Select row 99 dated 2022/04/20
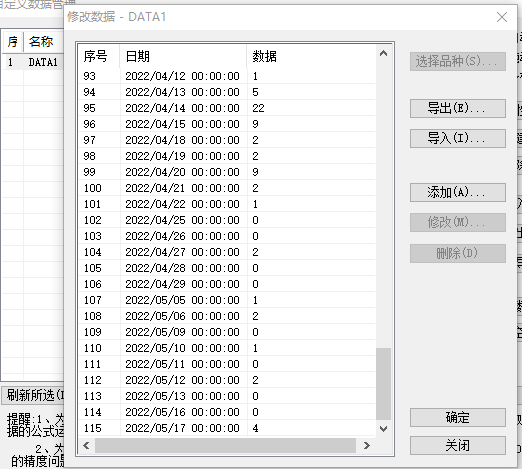 (x=227, y=172)
